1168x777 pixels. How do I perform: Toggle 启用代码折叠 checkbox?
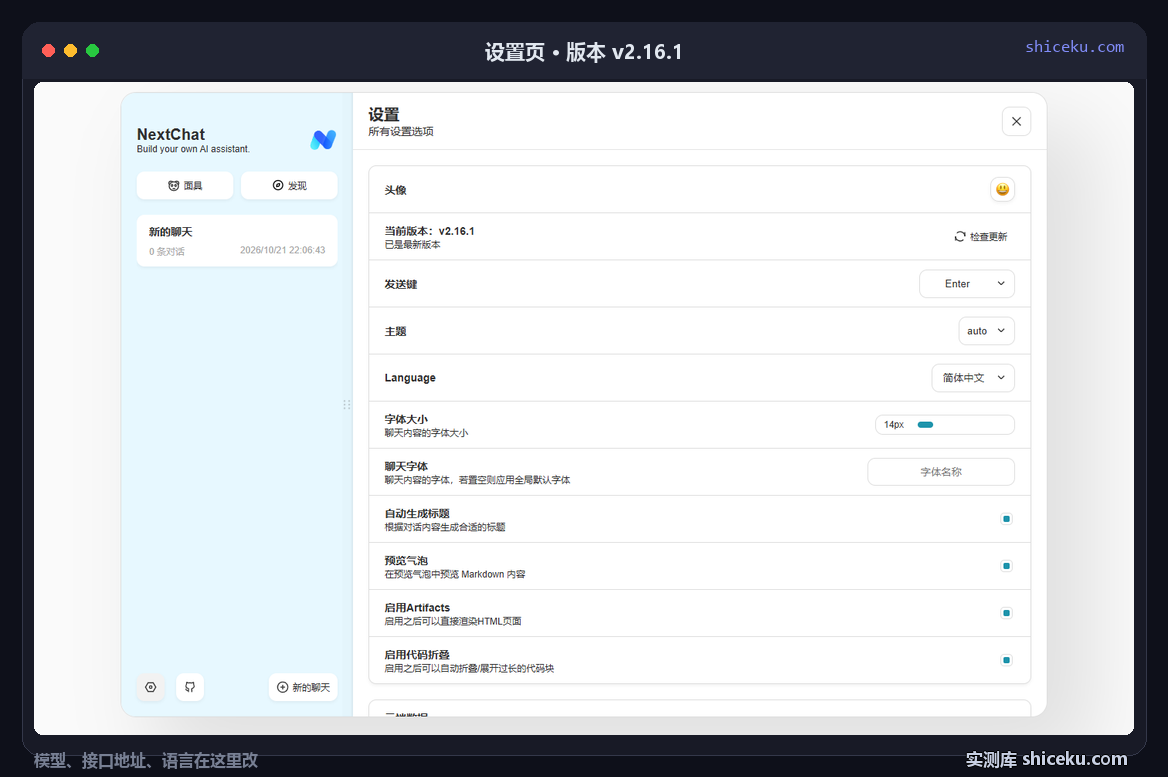coord(1006,659)
